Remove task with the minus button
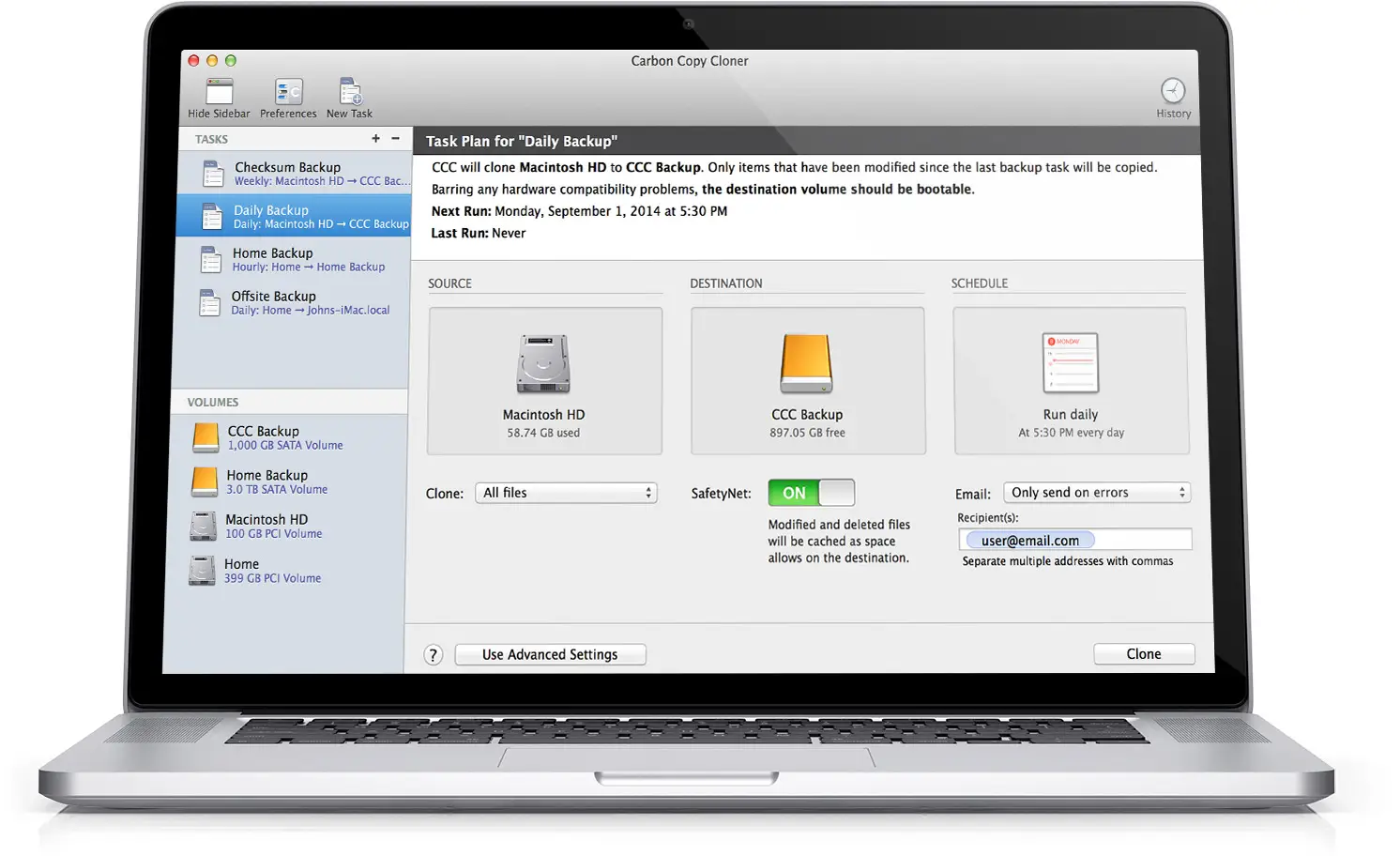This screenshot has width=1400, height=856. (395, 138)
